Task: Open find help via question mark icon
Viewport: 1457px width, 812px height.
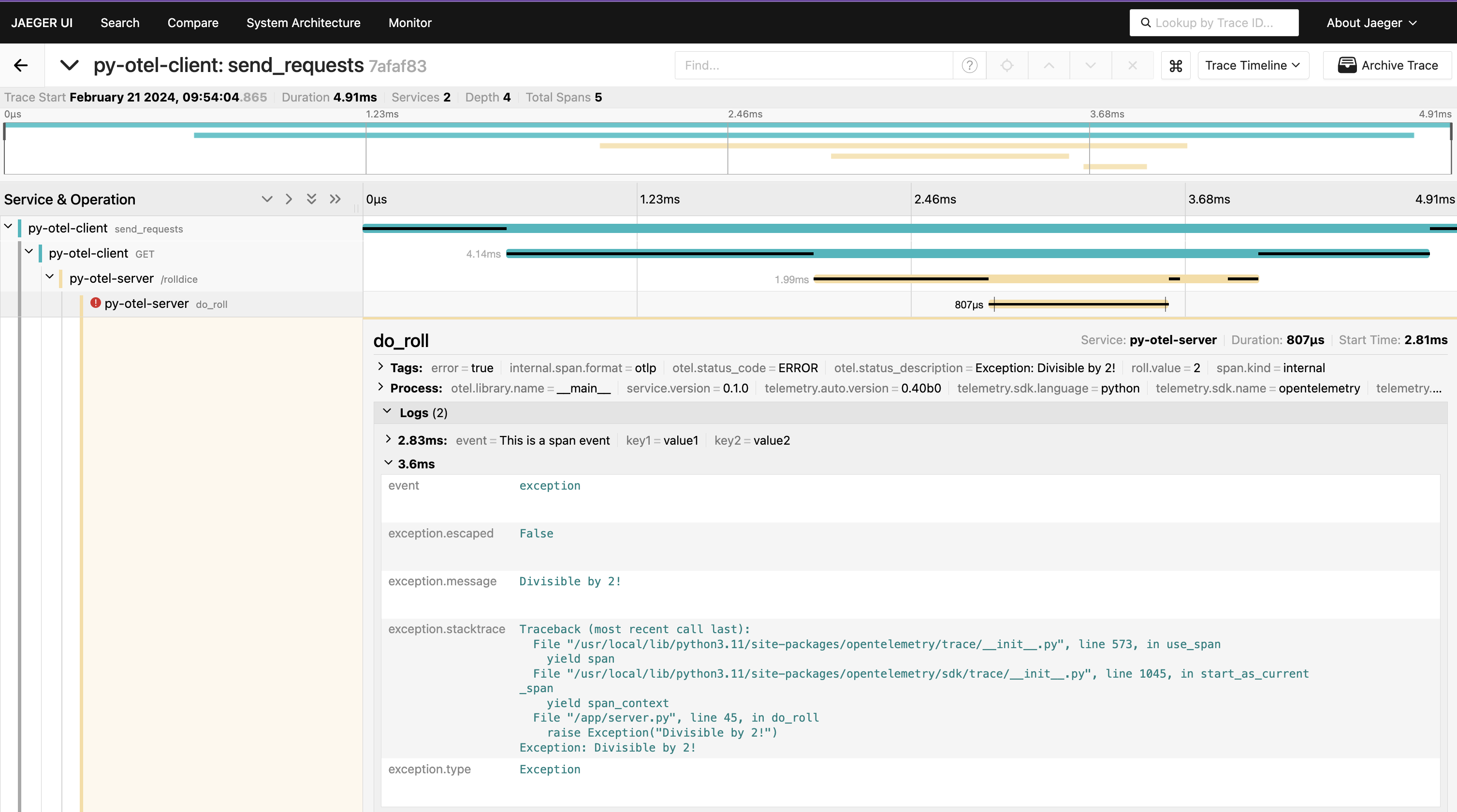Action: coord(969,65)
